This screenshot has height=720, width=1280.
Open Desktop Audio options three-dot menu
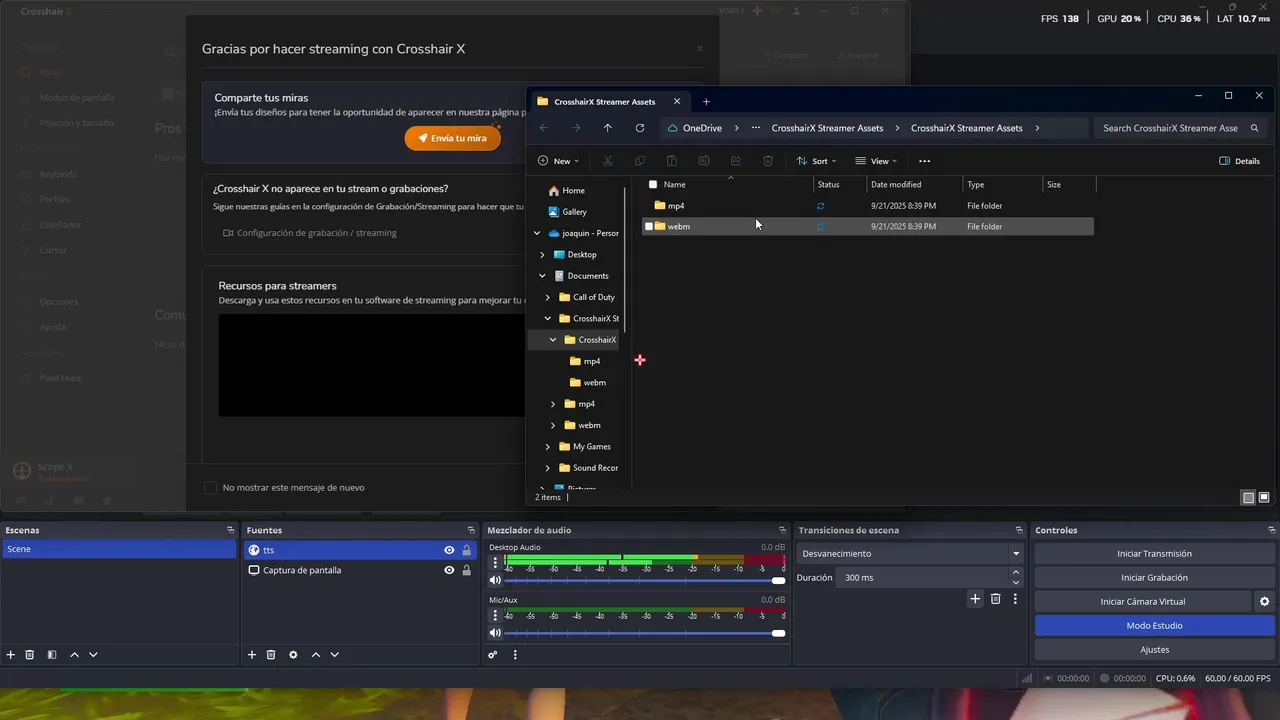(x=495, y=562)
